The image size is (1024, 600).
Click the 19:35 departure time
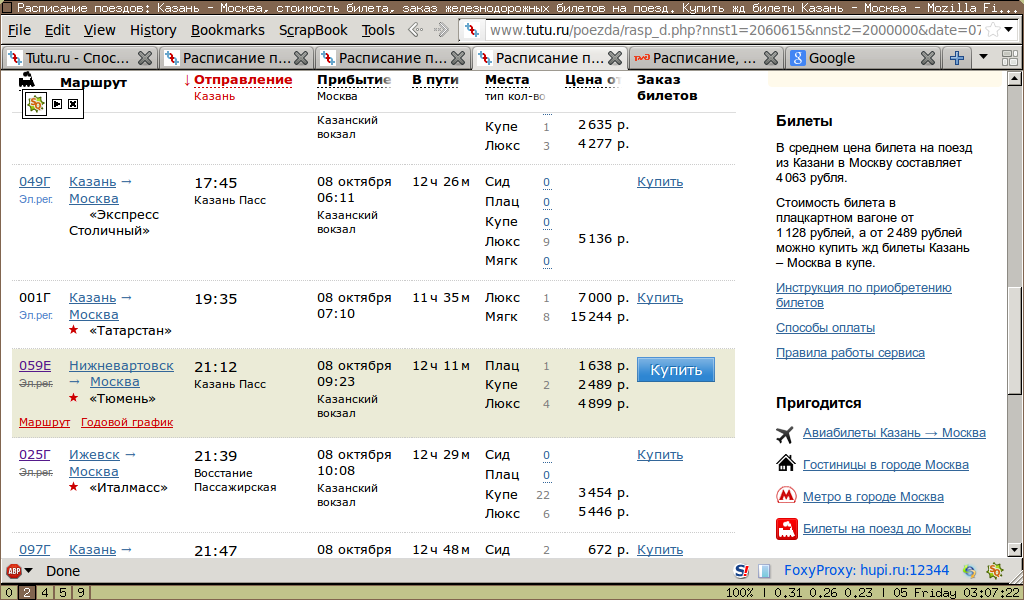point(216,299)
